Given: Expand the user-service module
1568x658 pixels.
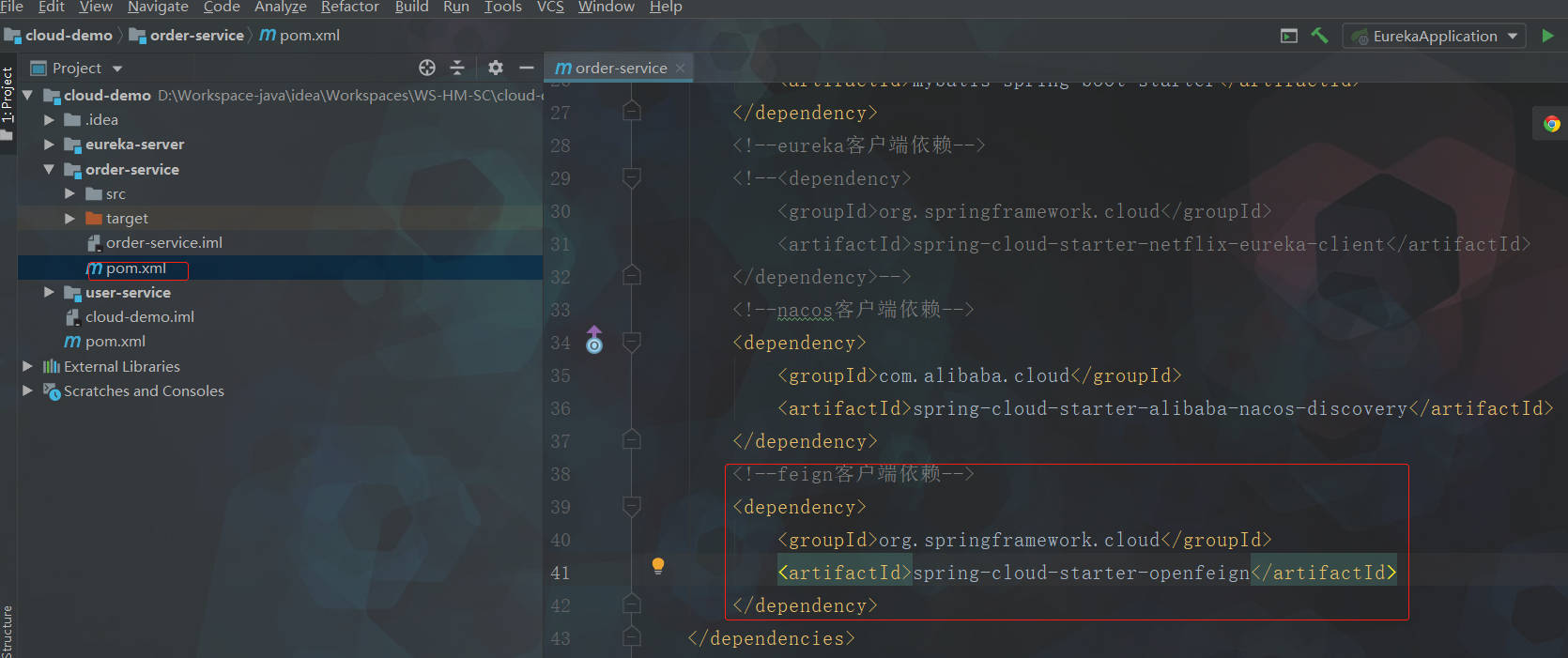Looking at the screenshot, I should [x=49, y=293].
